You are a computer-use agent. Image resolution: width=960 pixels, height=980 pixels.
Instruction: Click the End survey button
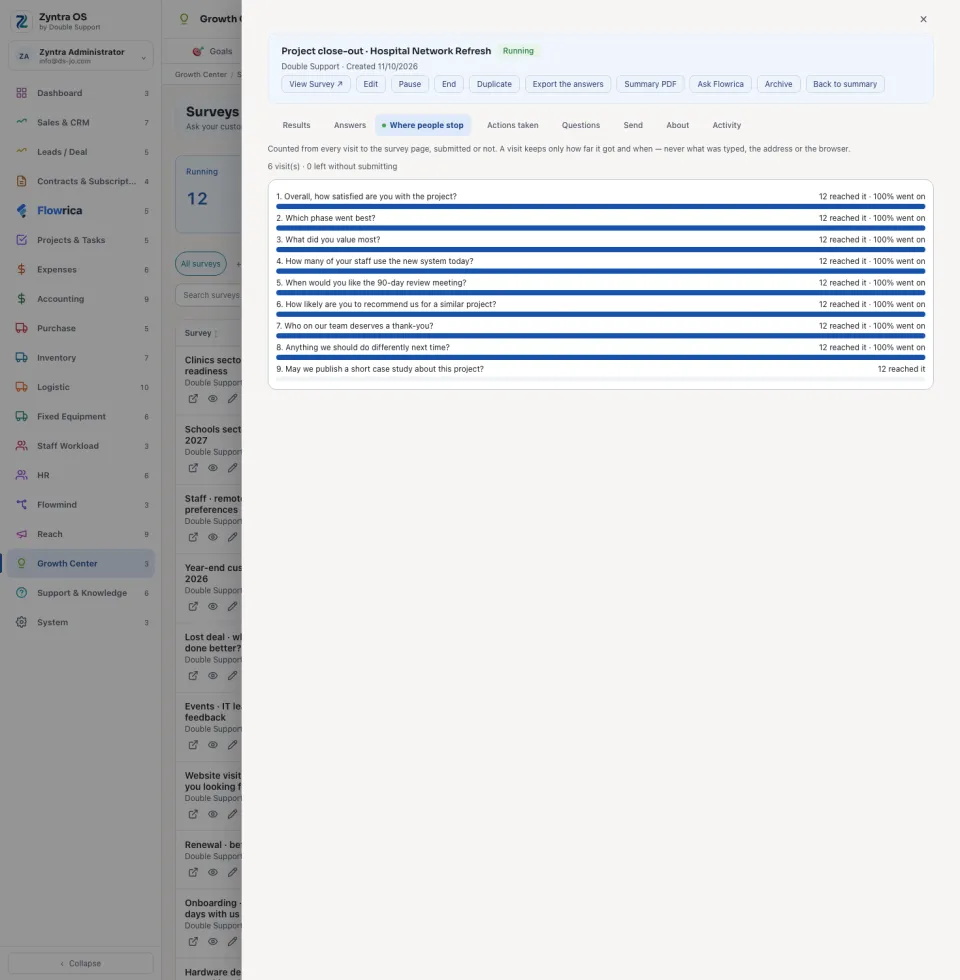(x=449, y=84)
